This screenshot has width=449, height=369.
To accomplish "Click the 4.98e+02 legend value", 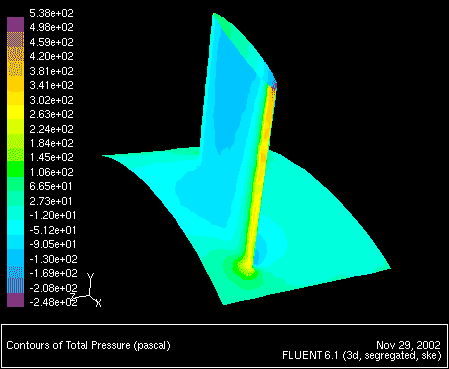I will point(51,27).
